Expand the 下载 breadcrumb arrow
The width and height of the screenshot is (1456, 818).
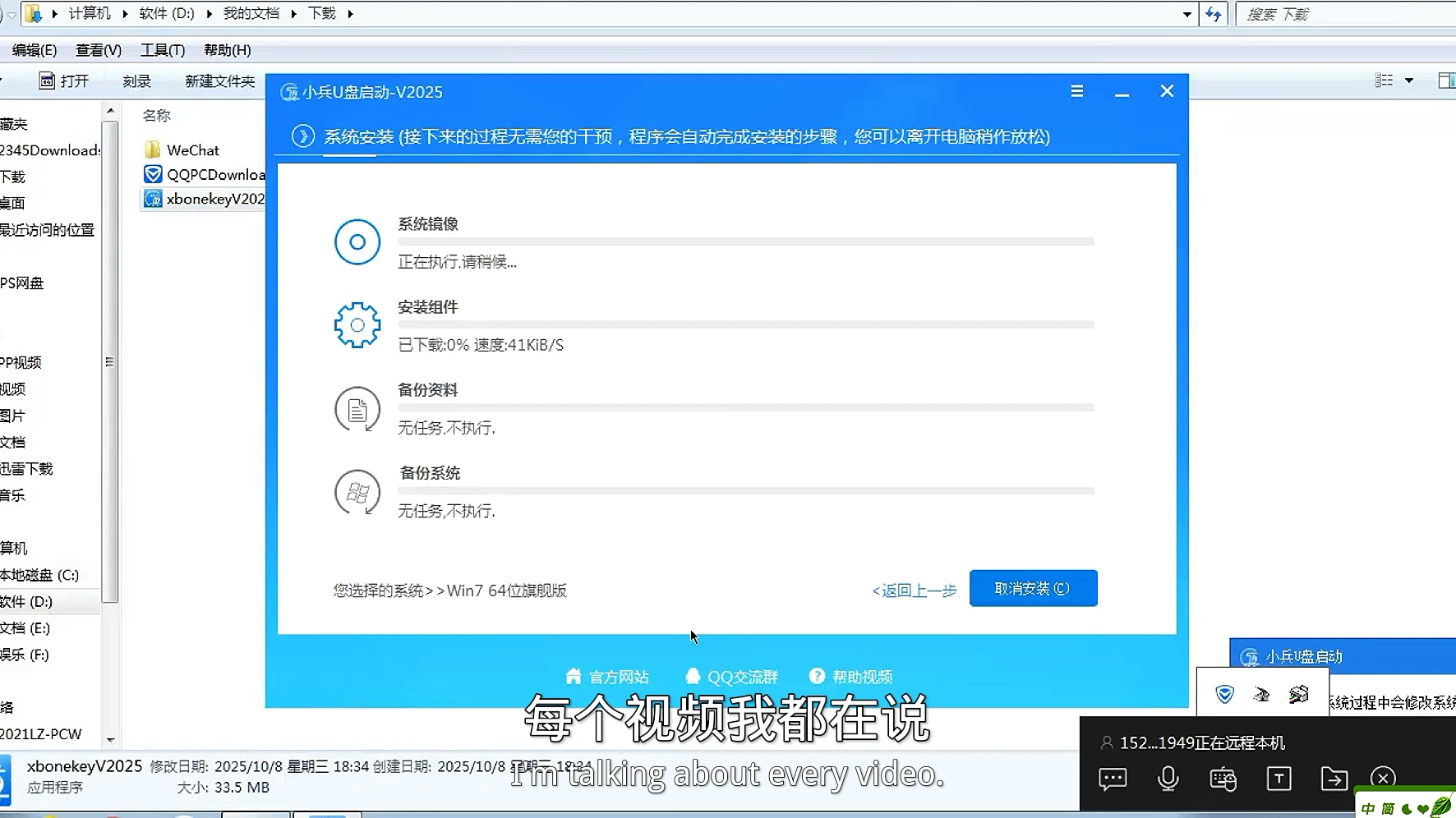click(350, 14)
